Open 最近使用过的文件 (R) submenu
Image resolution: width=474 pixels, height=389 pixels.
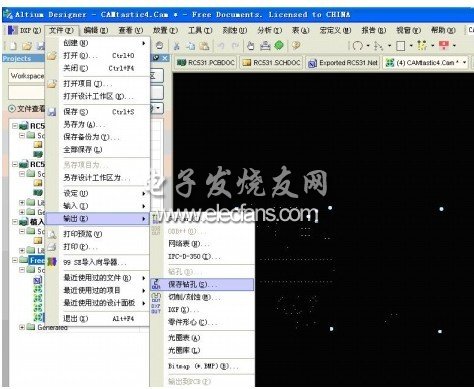[98, 278]
